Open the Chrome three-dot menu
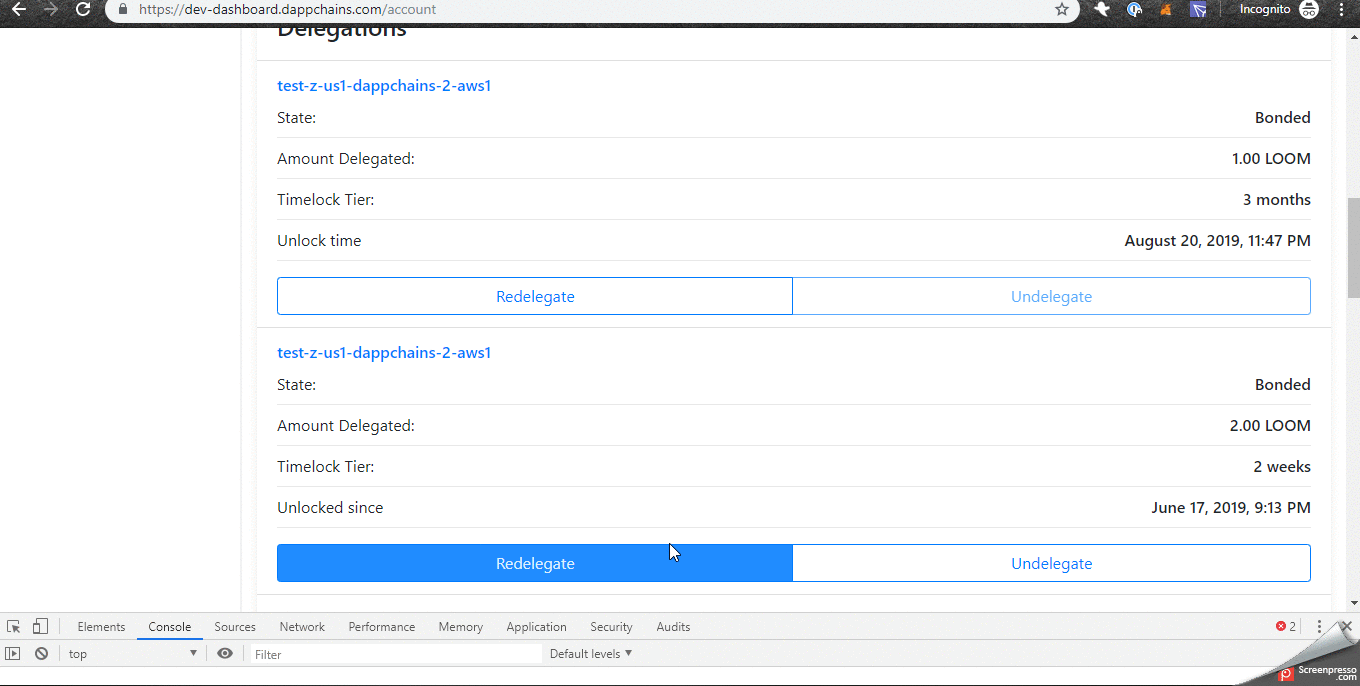 [1342, 9]
